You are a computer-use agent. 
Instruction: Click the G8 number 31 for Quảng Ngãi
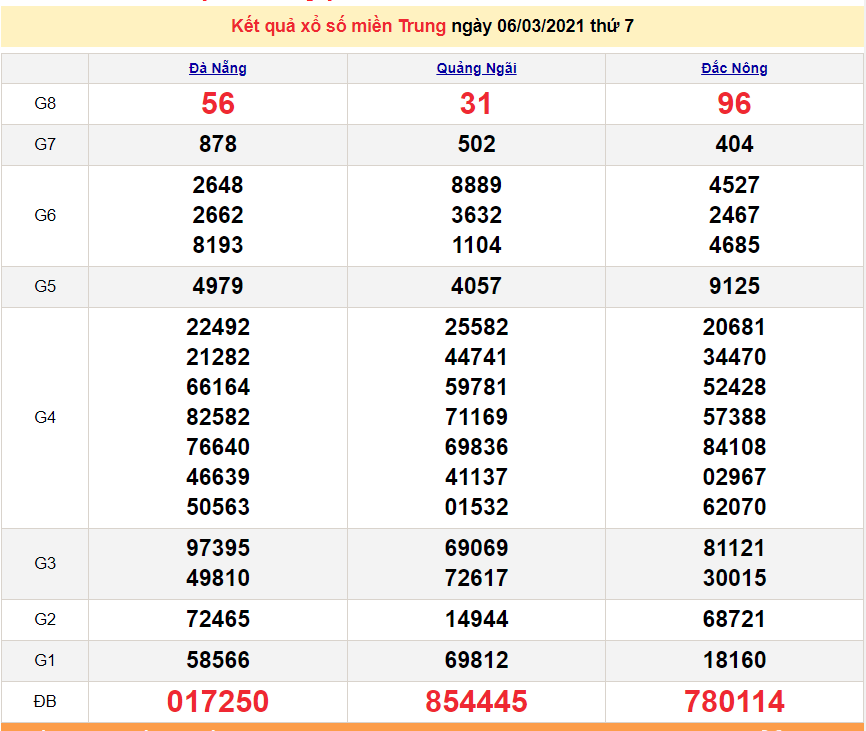pyautogui.click(x=477, y=104)
